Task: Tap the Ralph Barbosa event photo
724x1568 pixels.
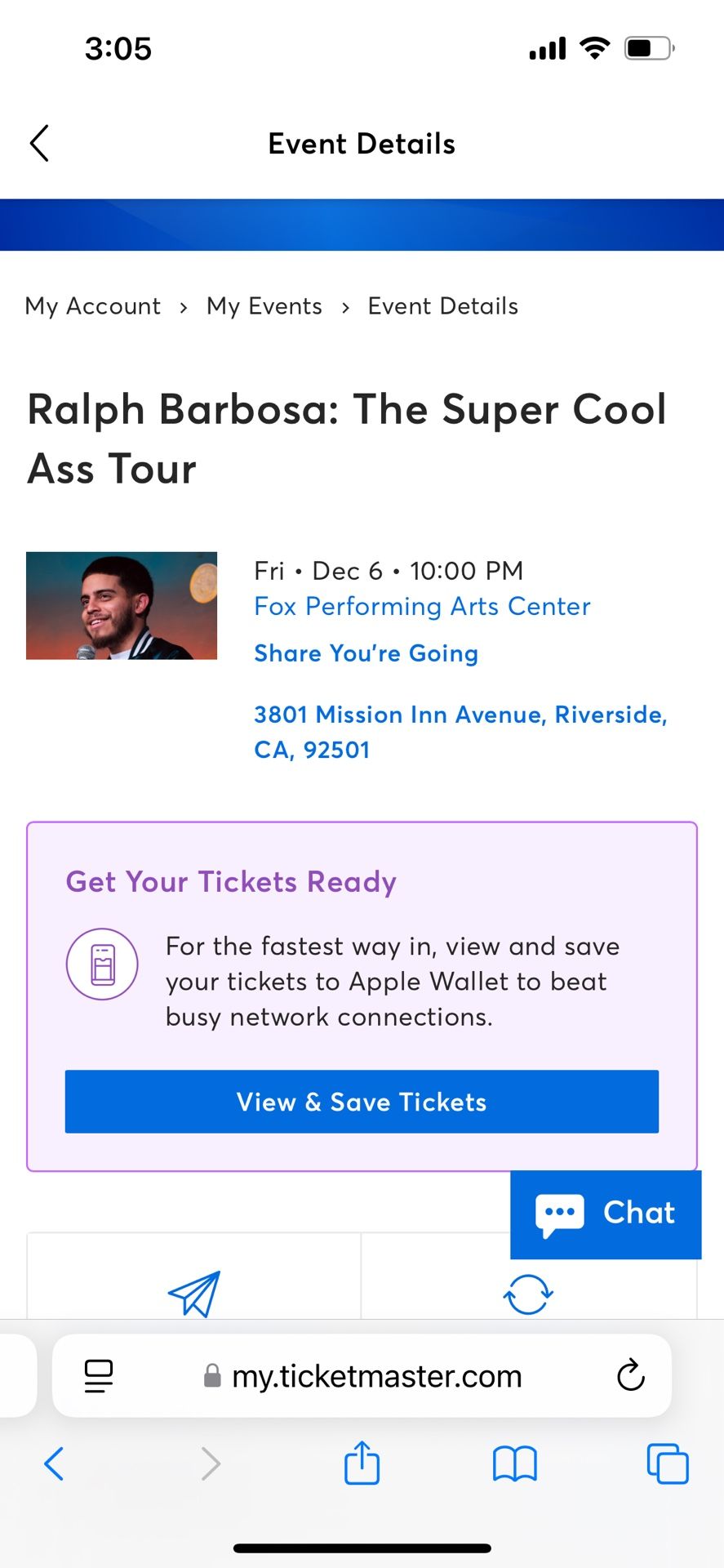Action: point(121,604)
